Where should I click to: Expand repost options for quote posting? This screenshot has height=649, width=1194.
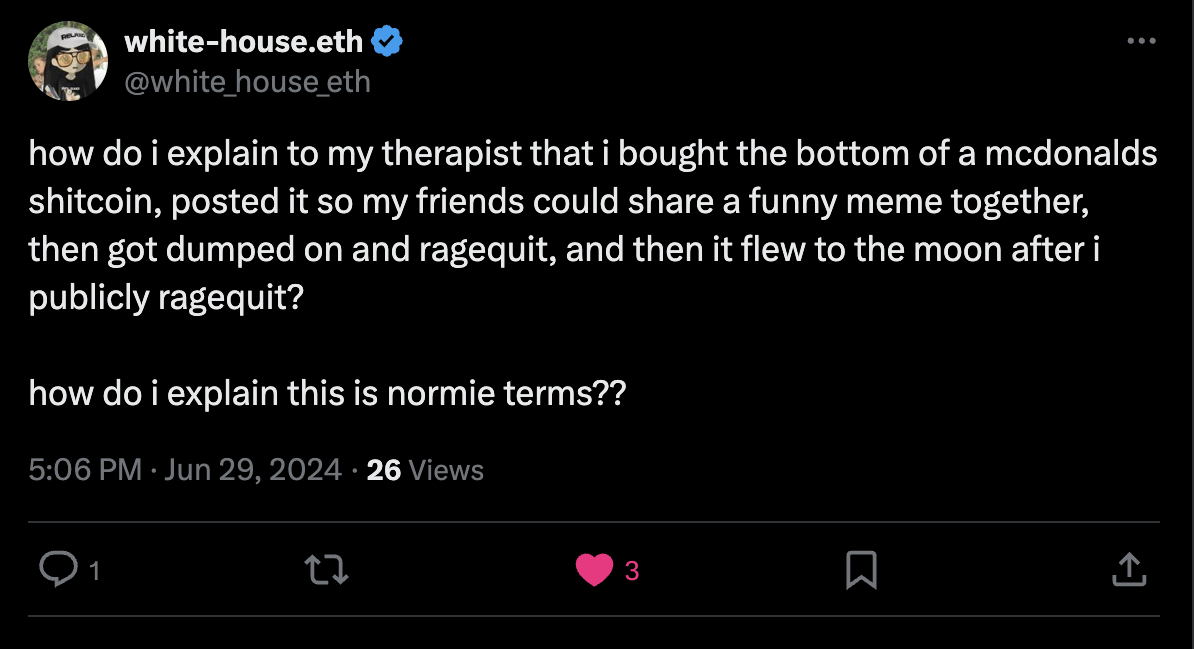tap(326, 569)
